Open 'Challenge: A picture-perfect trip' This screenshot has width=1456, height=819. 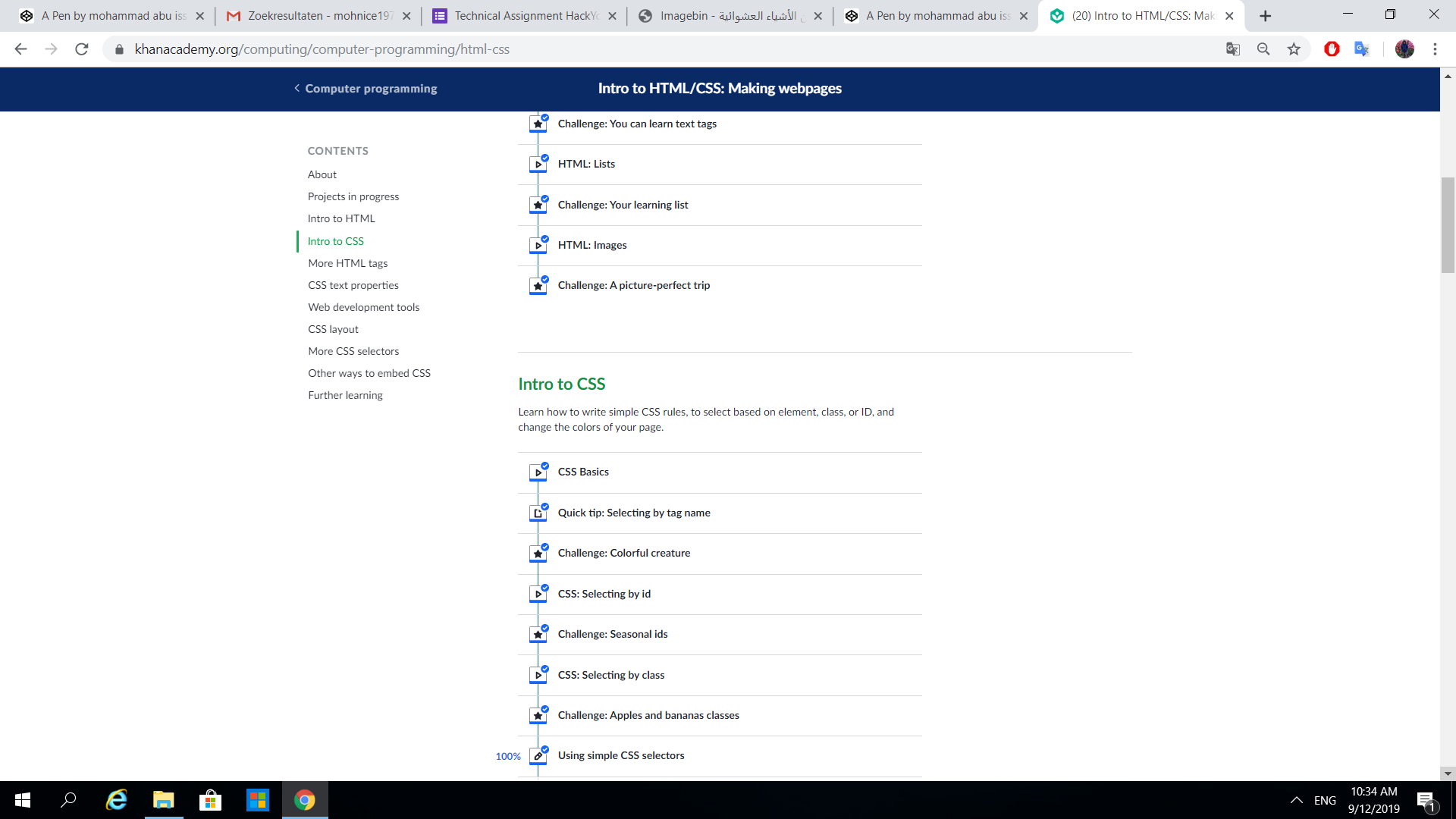[634, 285]
